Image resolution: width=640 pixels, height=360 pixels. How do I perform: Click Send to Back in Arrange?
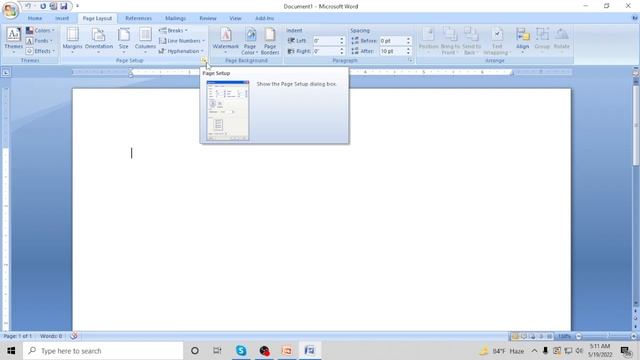(471, 41)
